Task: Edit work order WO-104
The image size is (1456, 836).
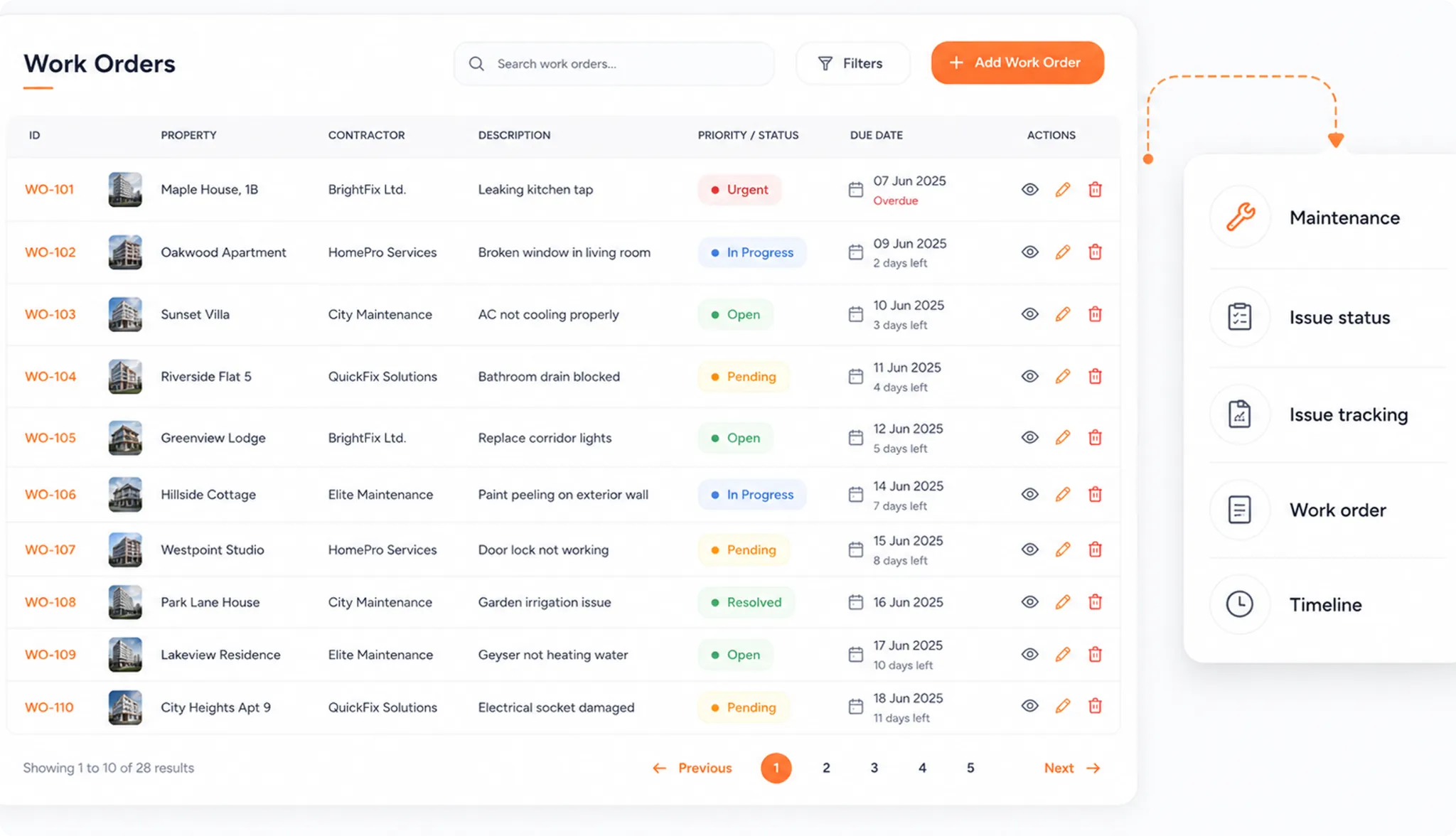Action: click(x=1062, y=376)
